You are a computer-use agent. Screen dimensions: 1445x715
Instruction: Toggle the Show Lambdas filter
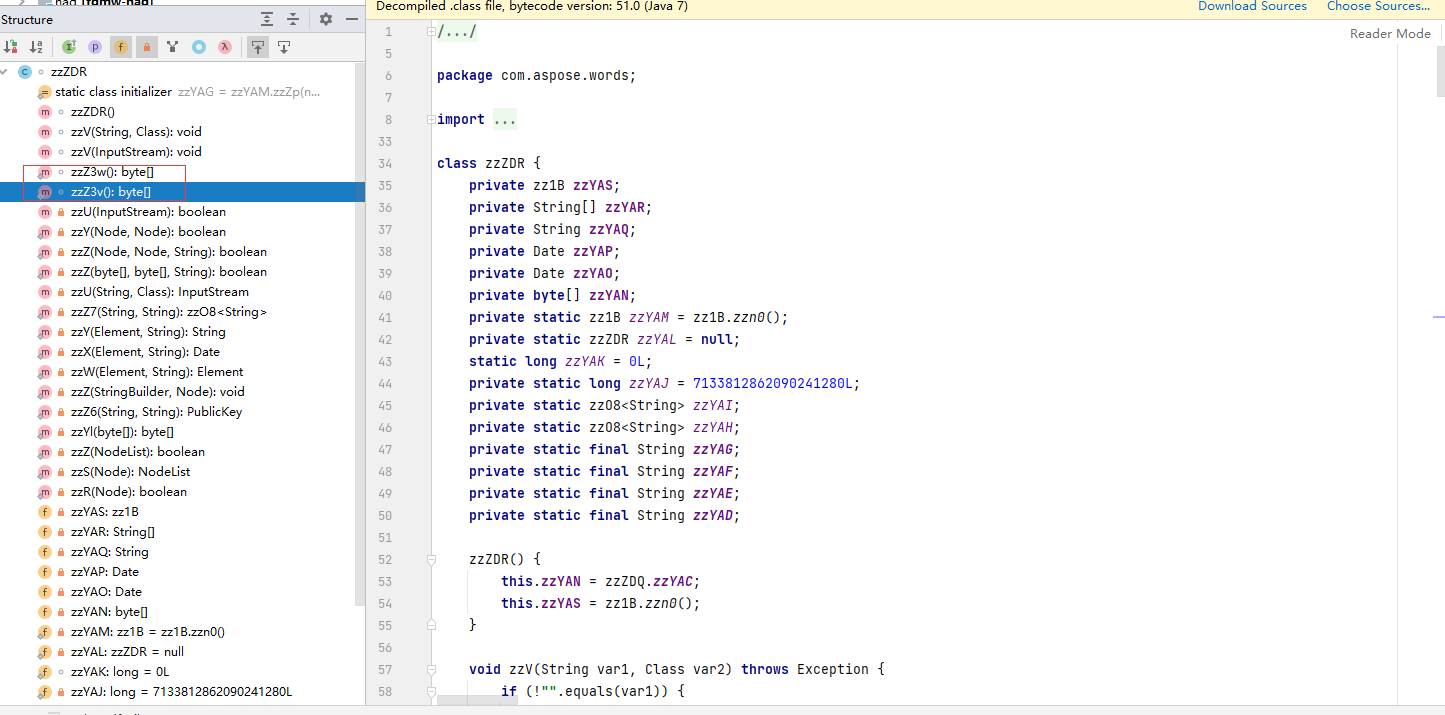(225, 46)
